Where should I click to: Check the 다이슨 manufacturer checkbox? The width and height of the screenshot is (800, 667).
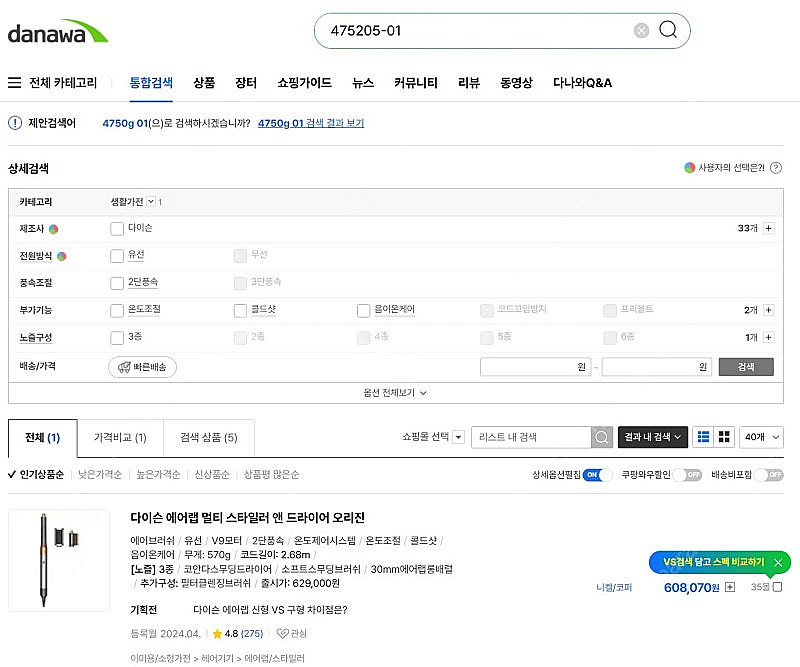coord(117,229)
